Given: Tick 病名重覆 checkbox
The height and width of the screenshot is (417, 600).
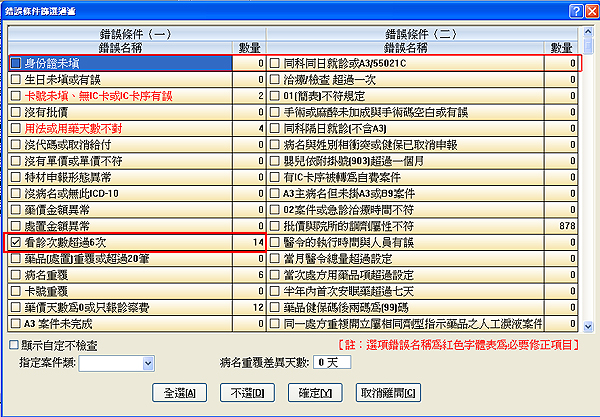Looking at the screenshot, I should pos(15,274).
